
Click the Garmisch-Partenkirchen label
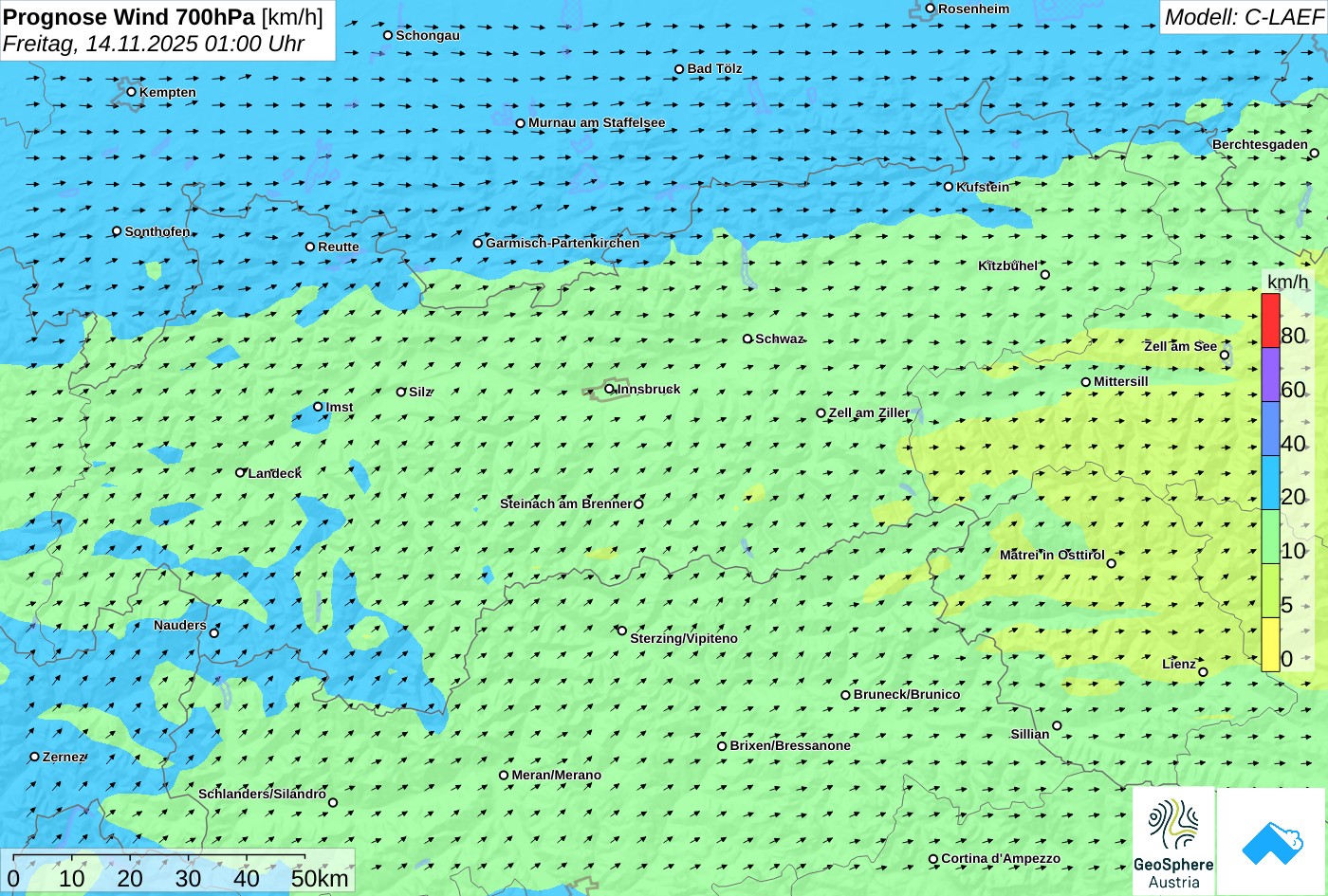click(x=563, y=243)
